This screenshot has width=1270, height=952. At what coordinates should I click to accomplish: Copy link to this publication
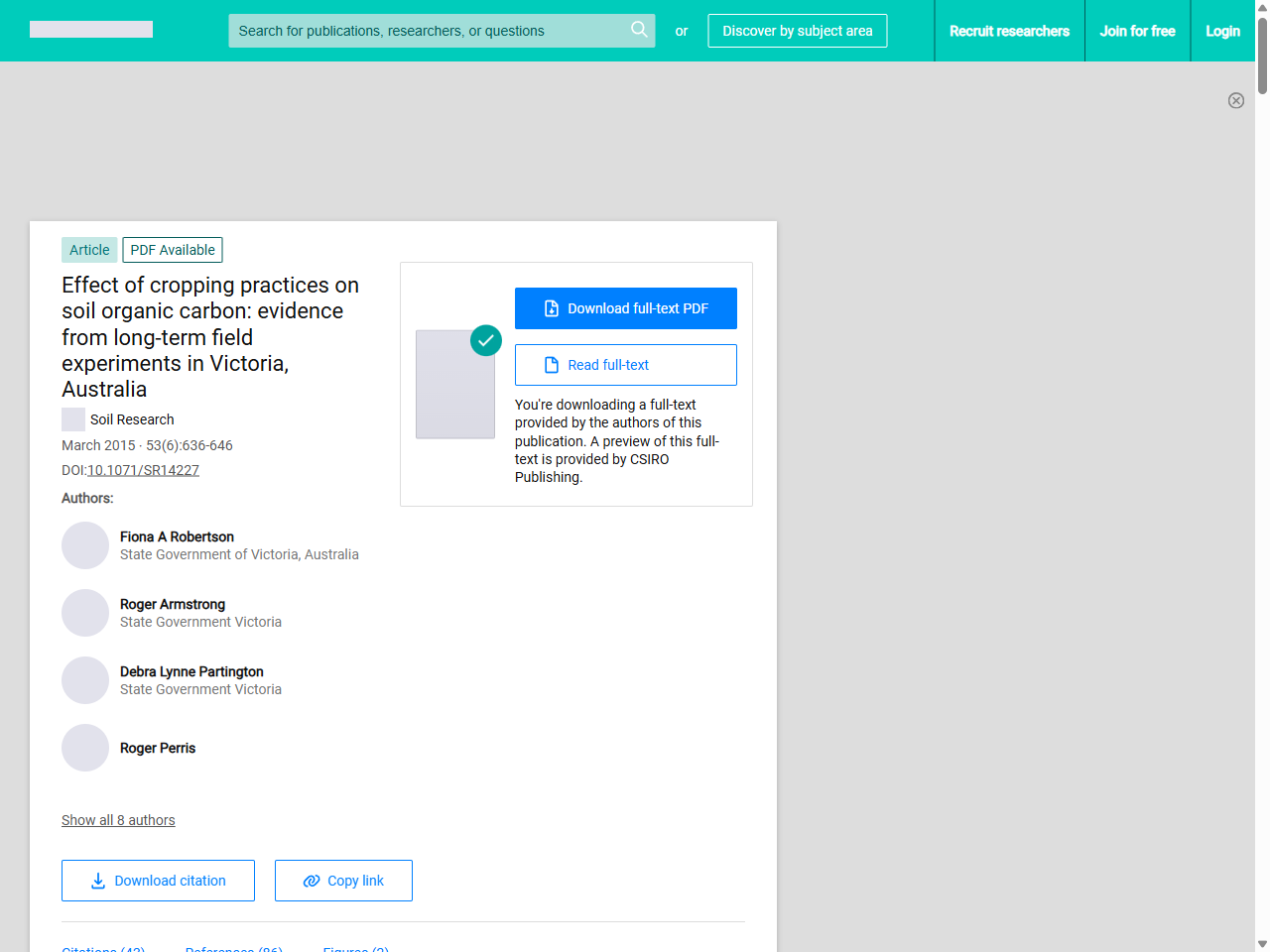[x=343, y=881]
